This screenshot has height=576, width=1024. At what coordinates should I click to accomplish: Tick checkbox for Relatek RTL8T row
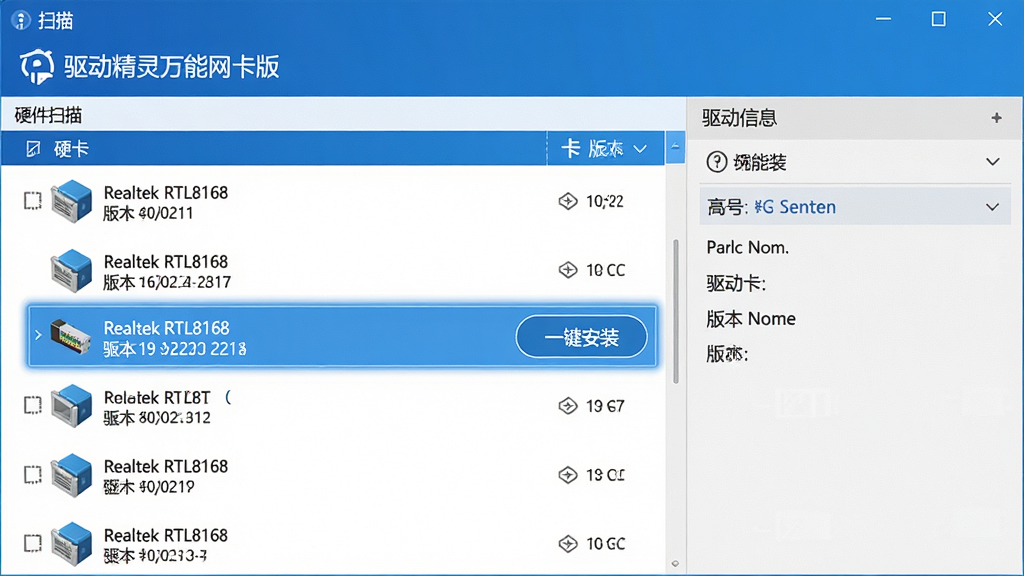(33, 406)
